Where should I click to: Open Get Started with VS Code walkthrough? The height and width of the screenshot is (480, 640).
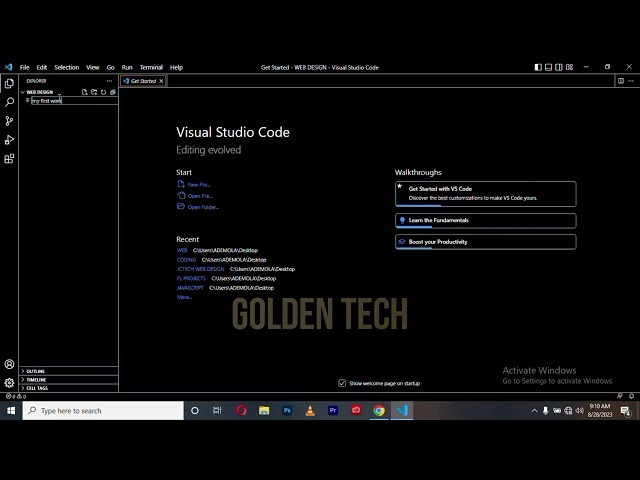point(486,194)
